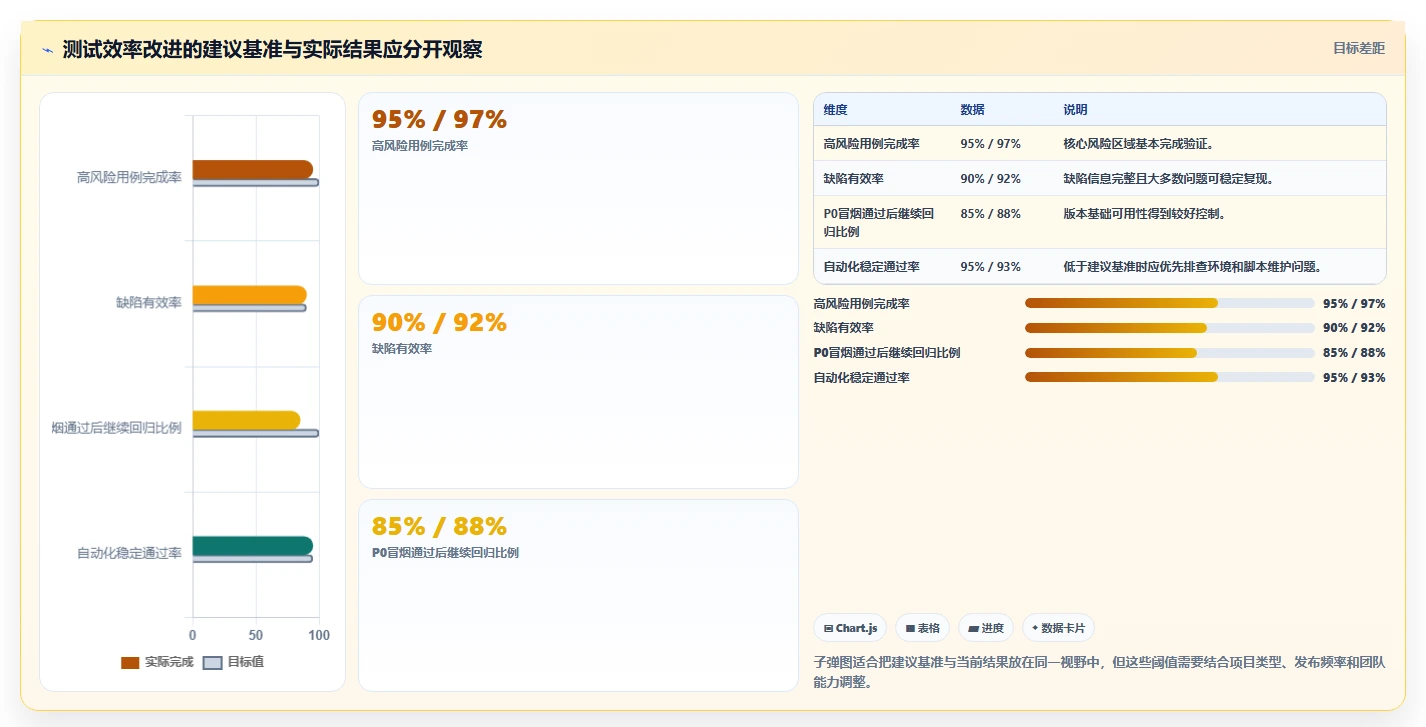Toggle the 实际完成 legend swatch
Viewport: 1426px width, 727px height.
click(130, 662)
